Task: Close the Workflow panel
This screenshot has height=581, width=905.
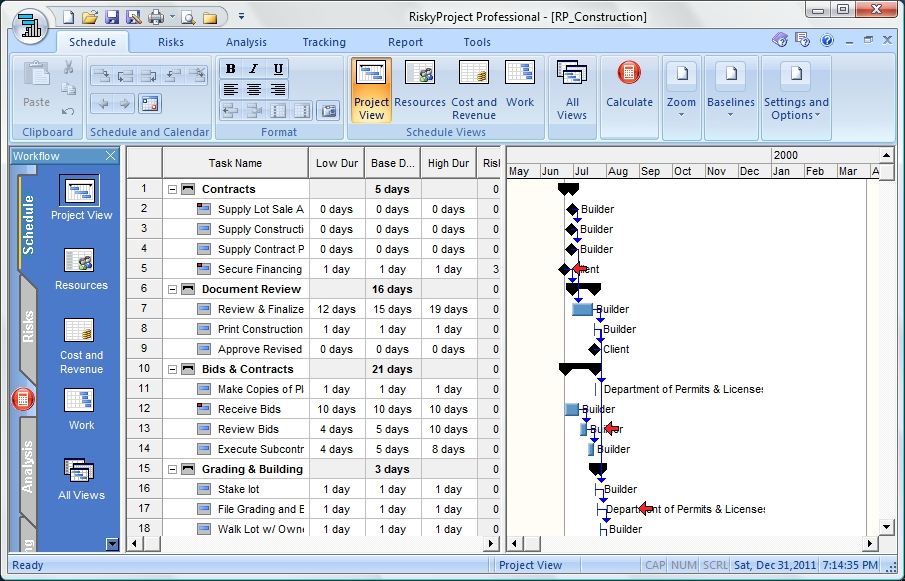Action: point(110,156)
